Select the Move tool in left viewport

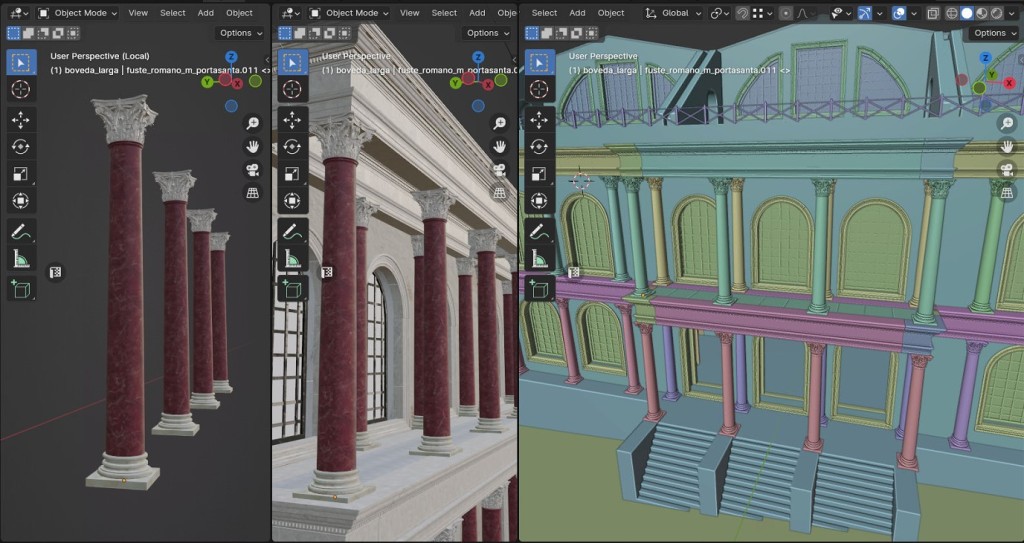click(x=20, y=120)
